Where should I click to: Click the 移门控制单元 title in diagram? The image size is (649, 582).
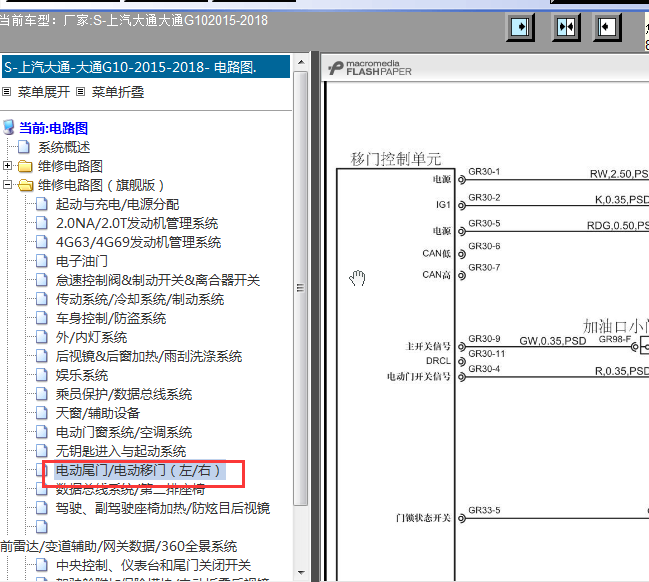pos(396,159)
